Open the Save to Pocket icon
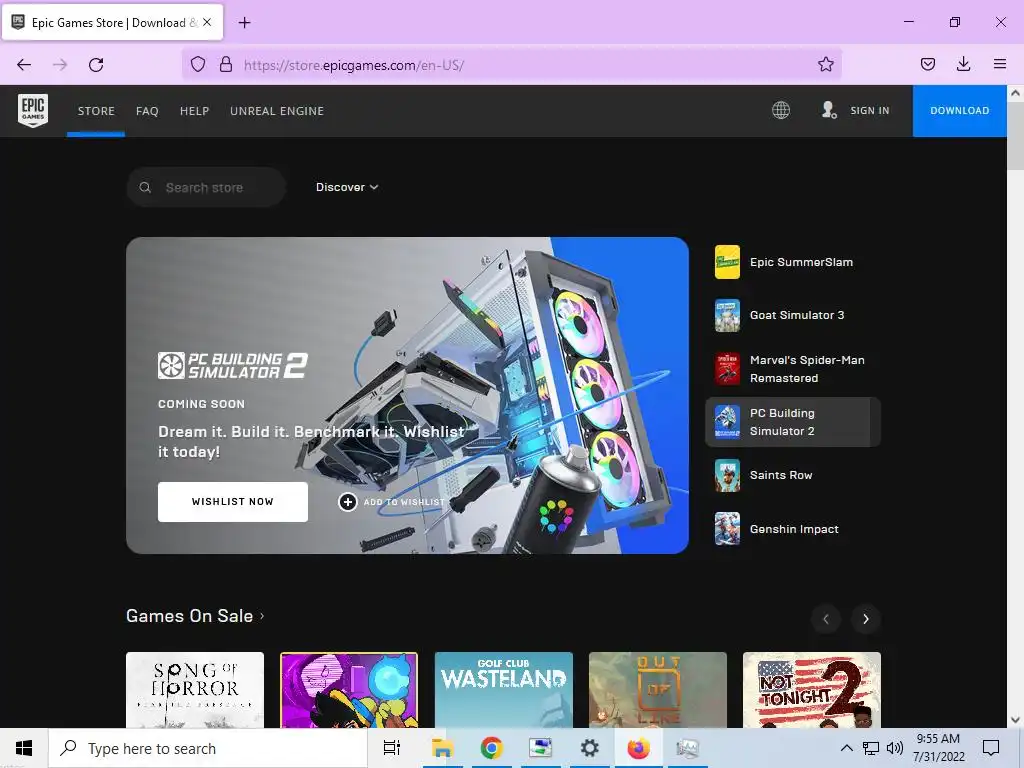 [x=927, y=64]
